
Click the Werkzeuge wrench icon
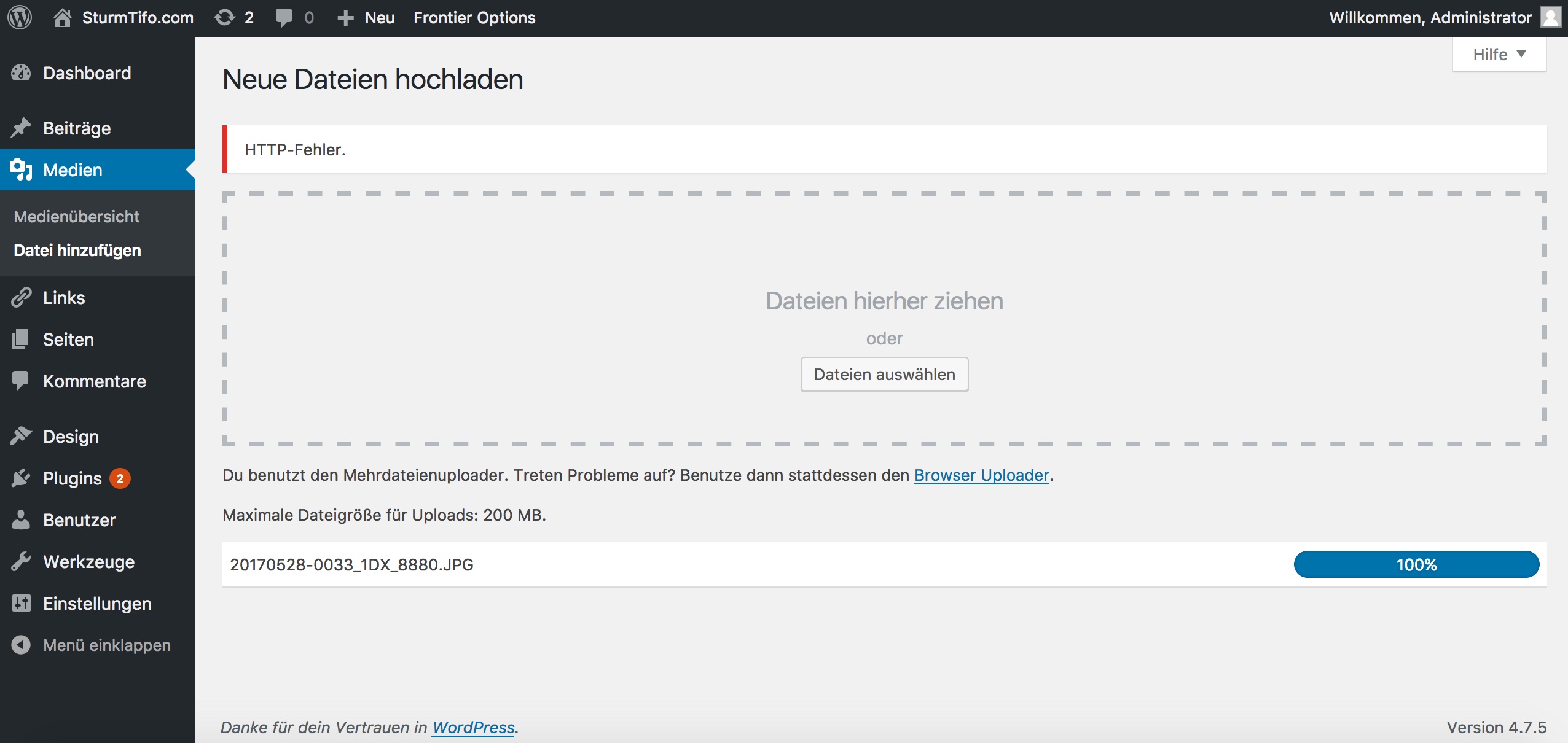[x=21, y=561]
